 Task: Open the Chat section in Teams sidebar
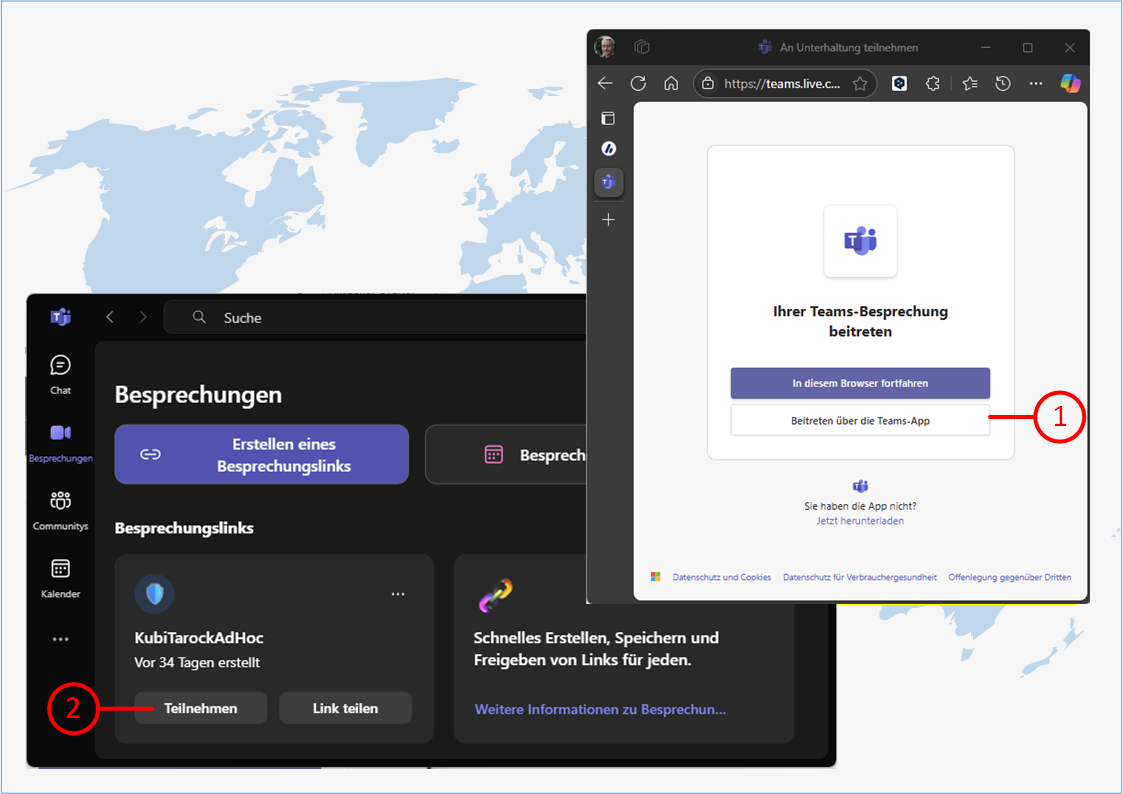pyautogui.click(x=60, y=373)
